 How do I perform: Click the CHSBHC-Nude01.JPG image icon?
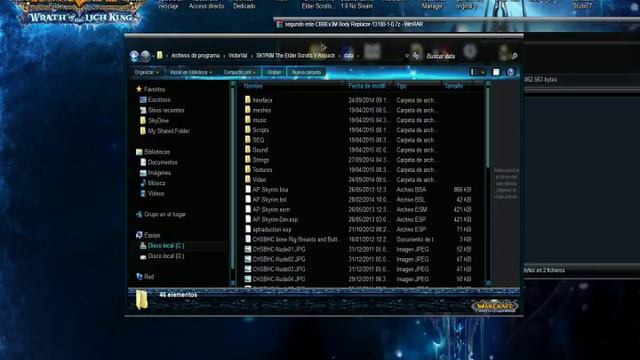[x=248, y=249]
